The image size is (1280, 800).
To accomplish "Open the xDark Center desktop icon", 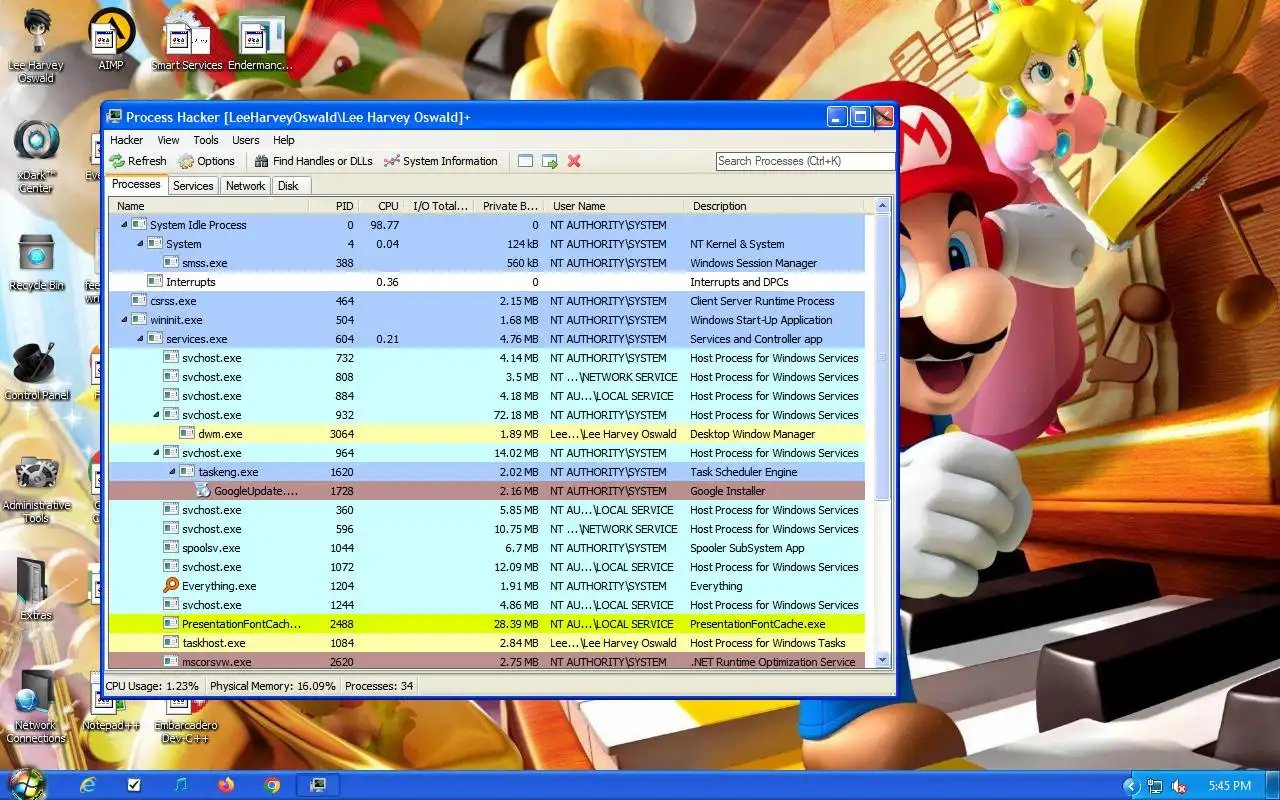I will 36,157.
